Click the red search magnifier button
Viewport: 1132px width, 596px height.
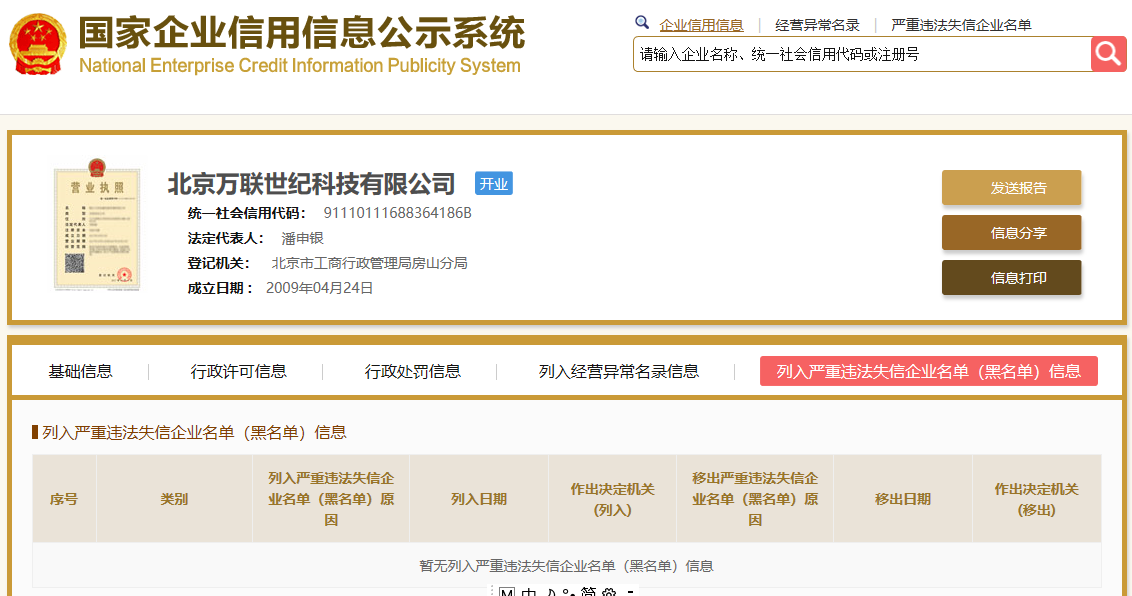[x=1108, y=54]
